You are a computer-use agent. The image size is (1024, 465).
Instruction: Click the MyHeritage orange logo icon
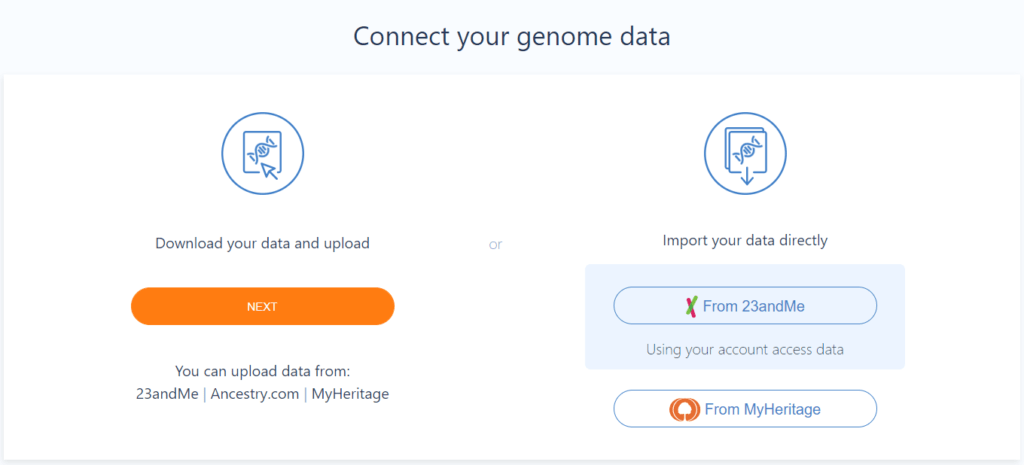click(x=684, y=409)
